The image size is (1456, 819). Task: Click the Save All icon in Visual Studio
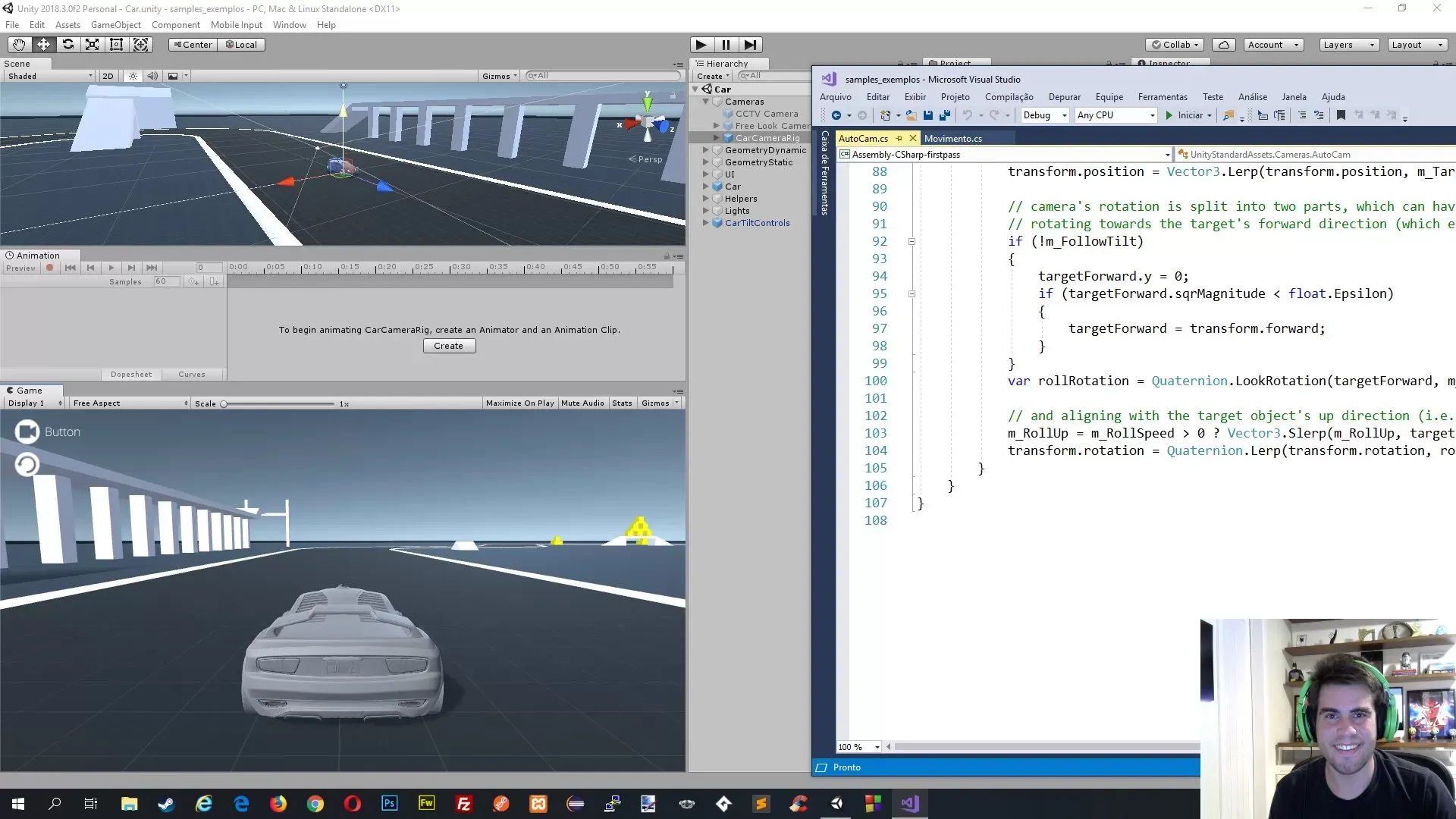[945, 115]
